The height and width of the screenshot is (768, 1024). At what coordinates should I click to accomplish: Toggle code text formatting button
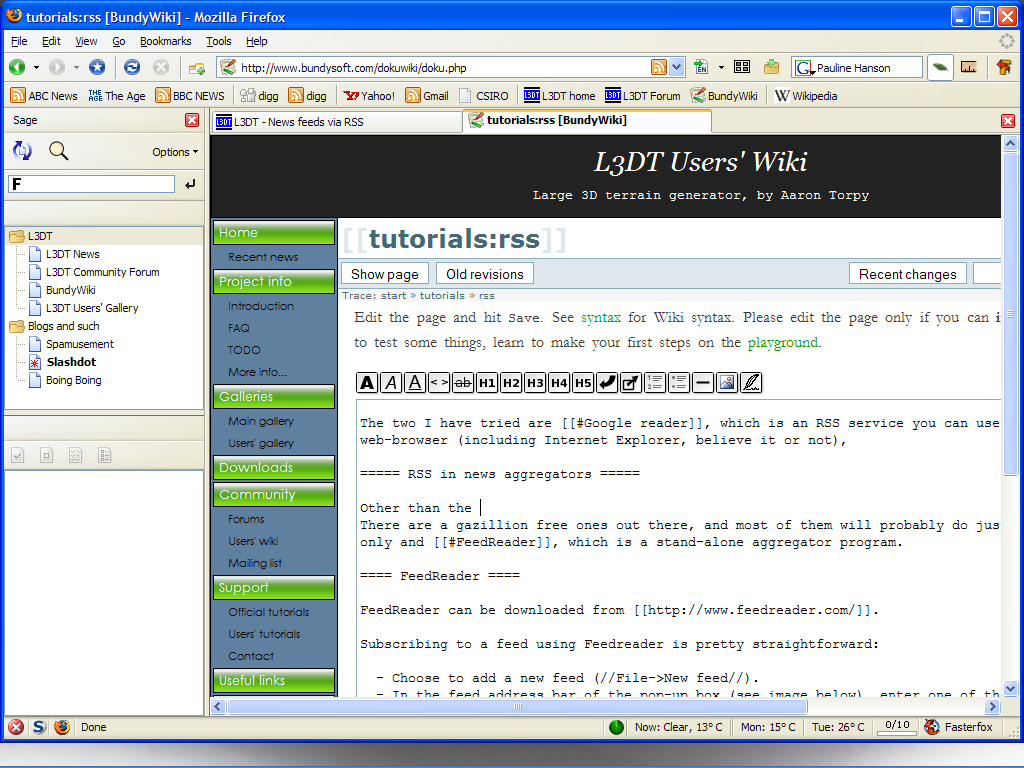(x=439, y=382)
